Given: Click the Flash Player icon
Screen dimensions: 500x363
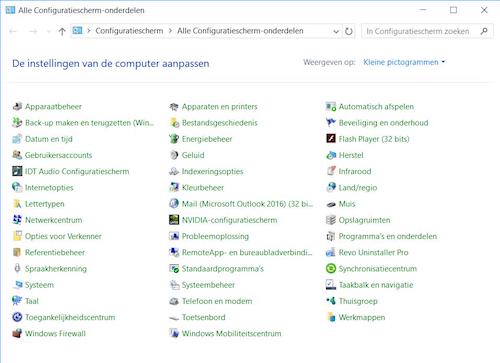Looking at the screenshot, I should click(331, 139).
